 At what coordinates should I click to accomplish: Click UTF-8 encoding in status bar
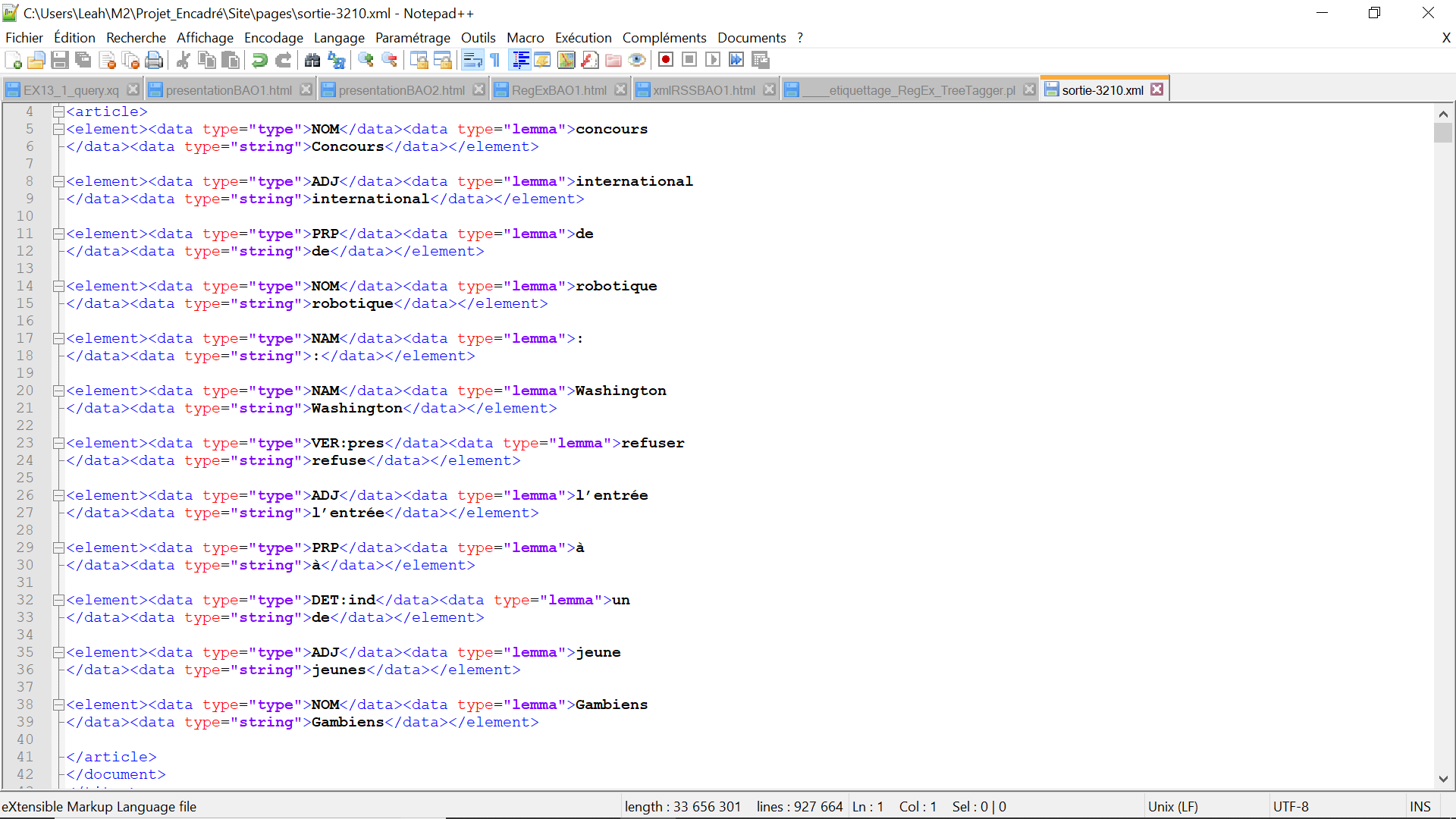[x=1290, y=807]
